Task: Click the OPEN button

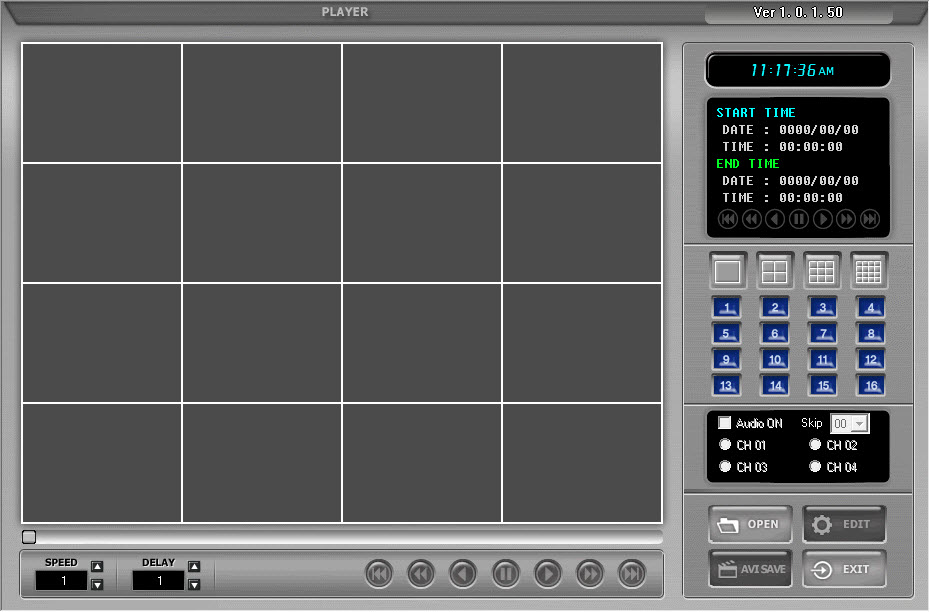Action: 749,524
